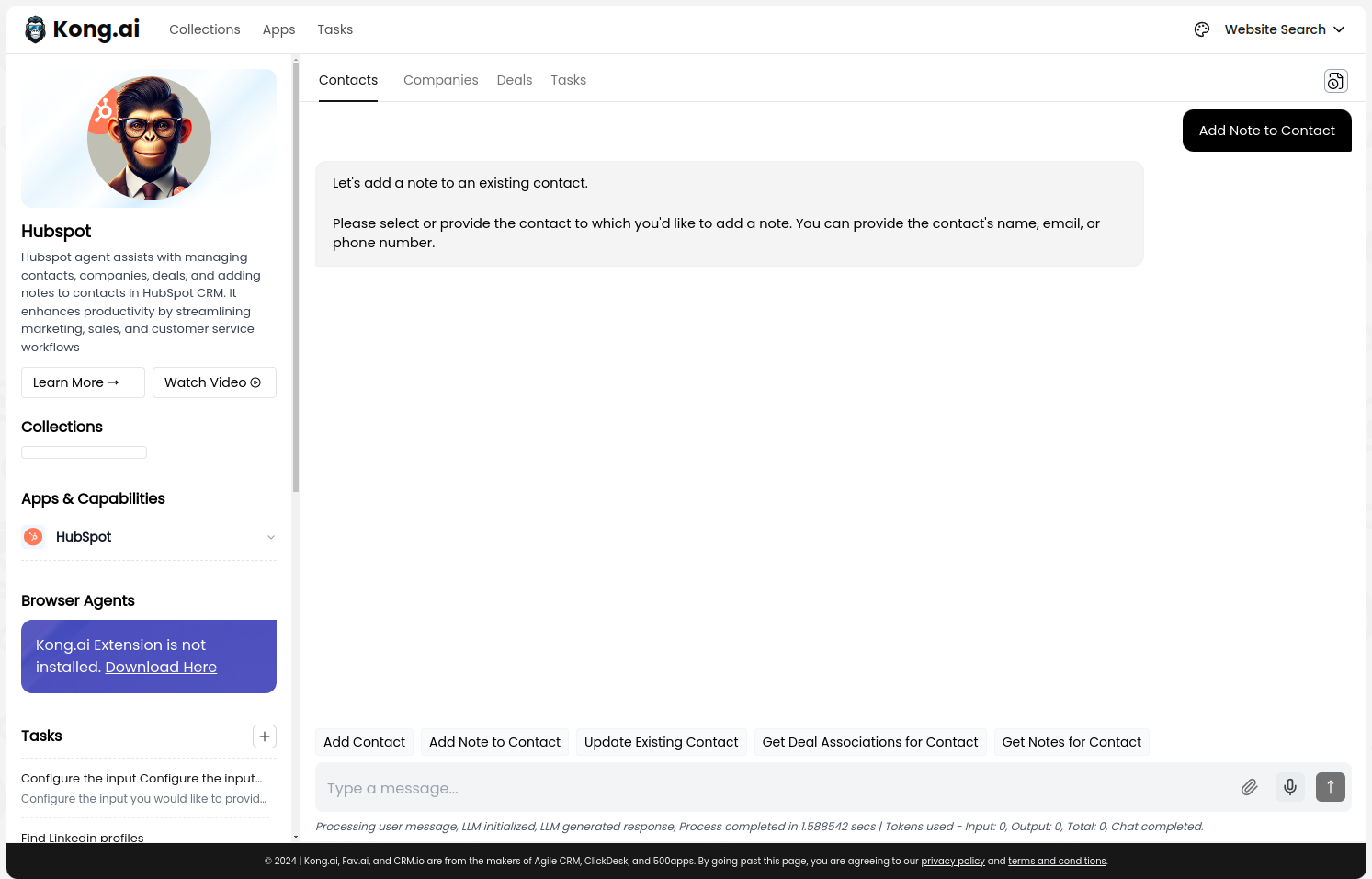
Task: Switch to the Contacts tab
Action: [348, 80]
